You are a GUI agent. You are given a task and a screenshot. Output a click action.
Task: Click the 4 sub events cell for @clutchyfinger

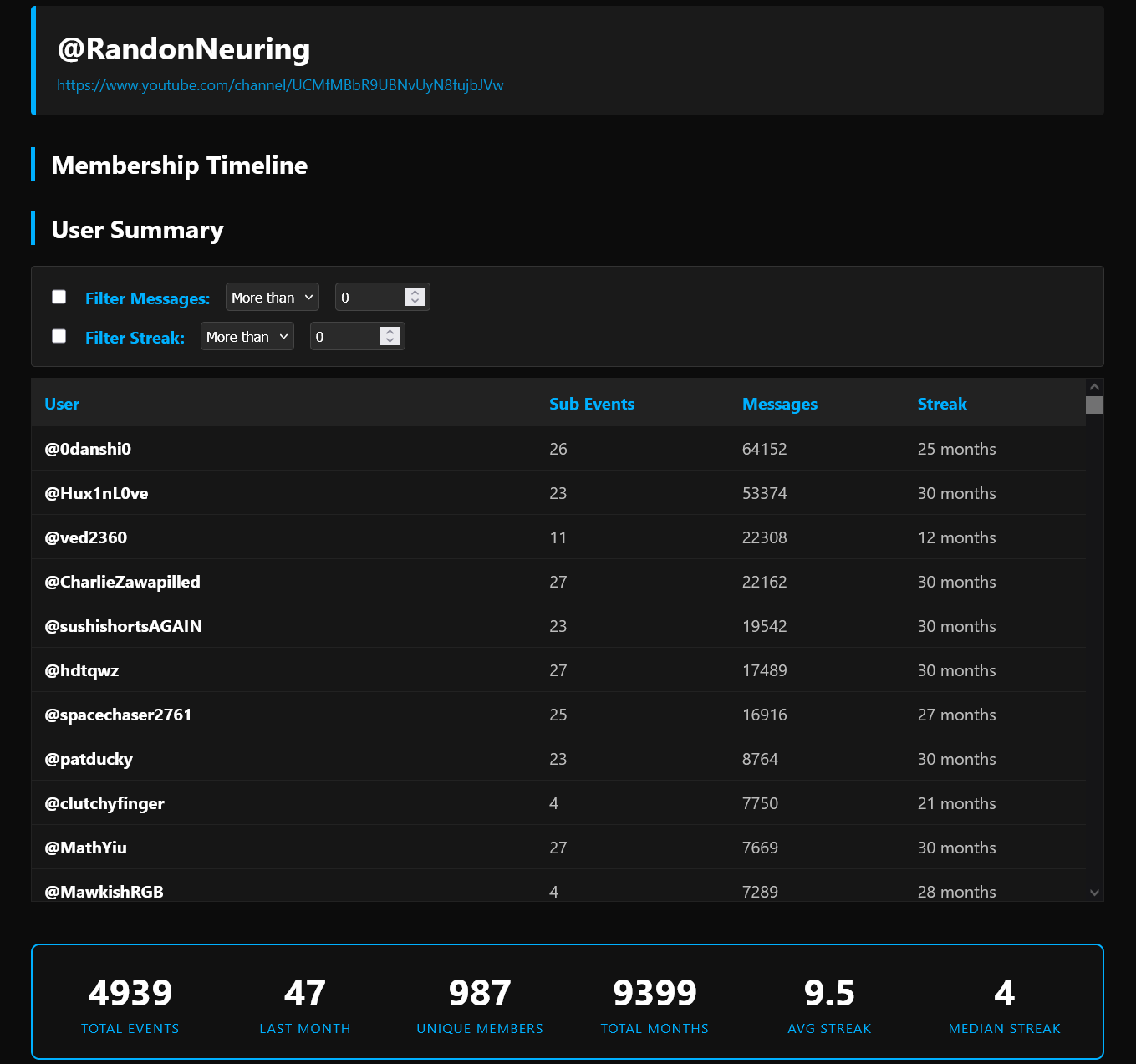[553, 803]
